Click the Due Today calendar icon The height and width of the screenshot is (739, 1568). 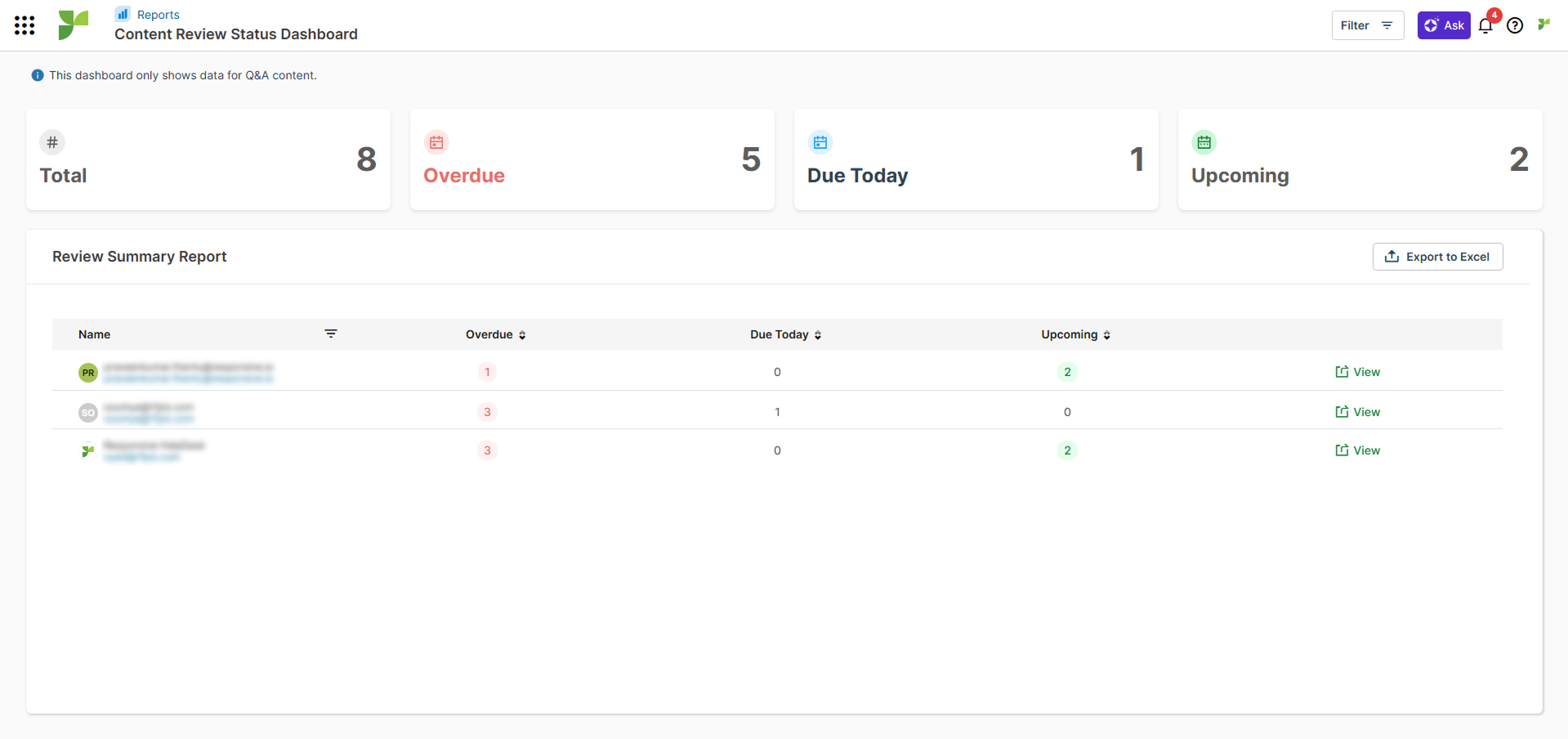pyautogui.click(x=820, y=142)
